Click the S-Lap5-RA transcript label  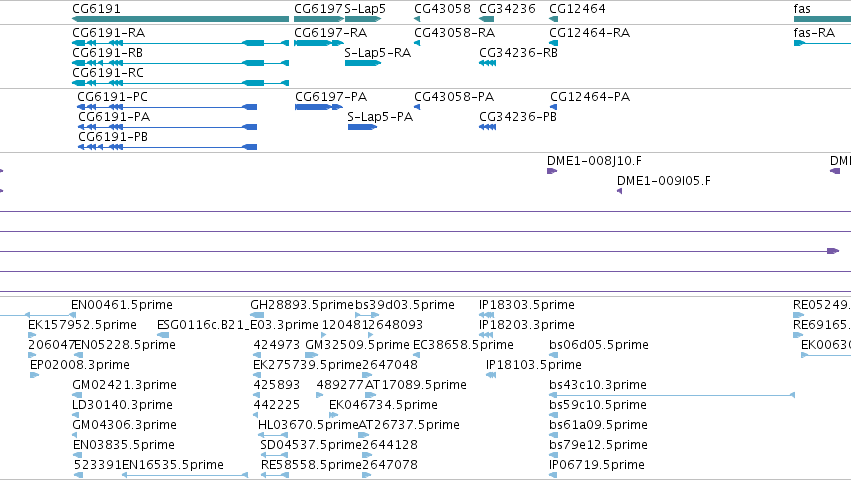click(378, 53)
